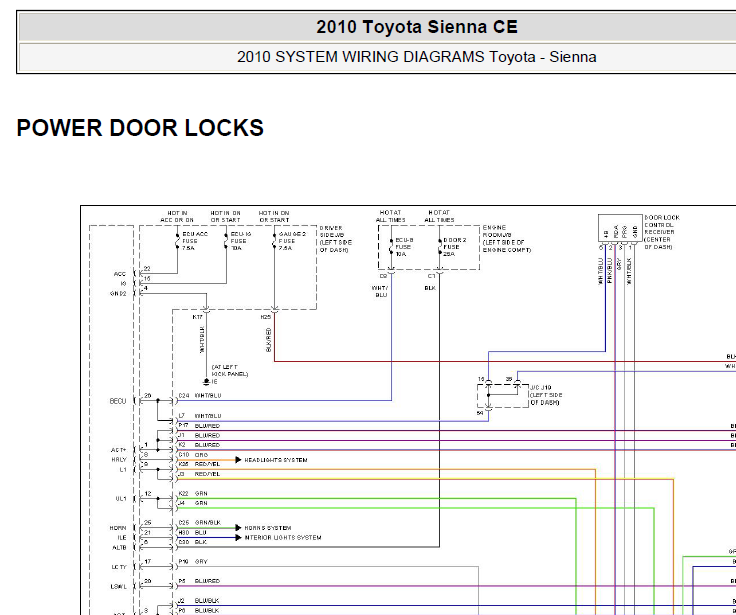This screenshot has width=736, height=615.
Task: Click the "C1" connector label under DOOR 2 fuse
Action: [x=431, y=276]
